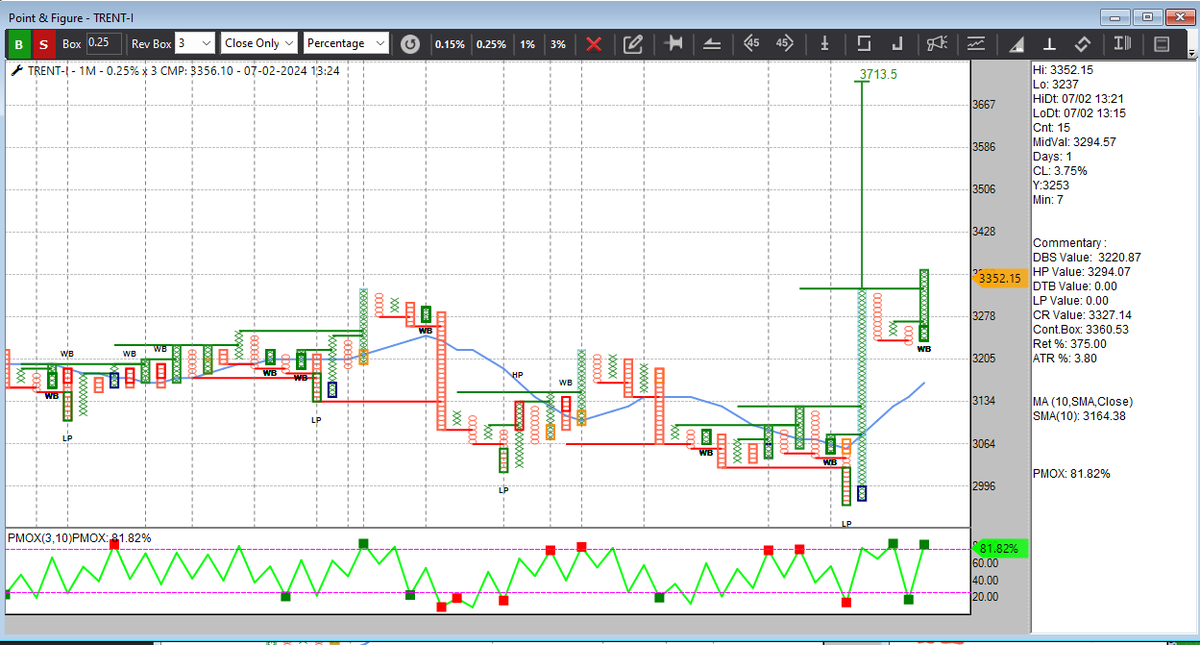Maximize the Point & Figure window
The width and height of the screenshot is (1200, 645).
[x=1146, y=17]
